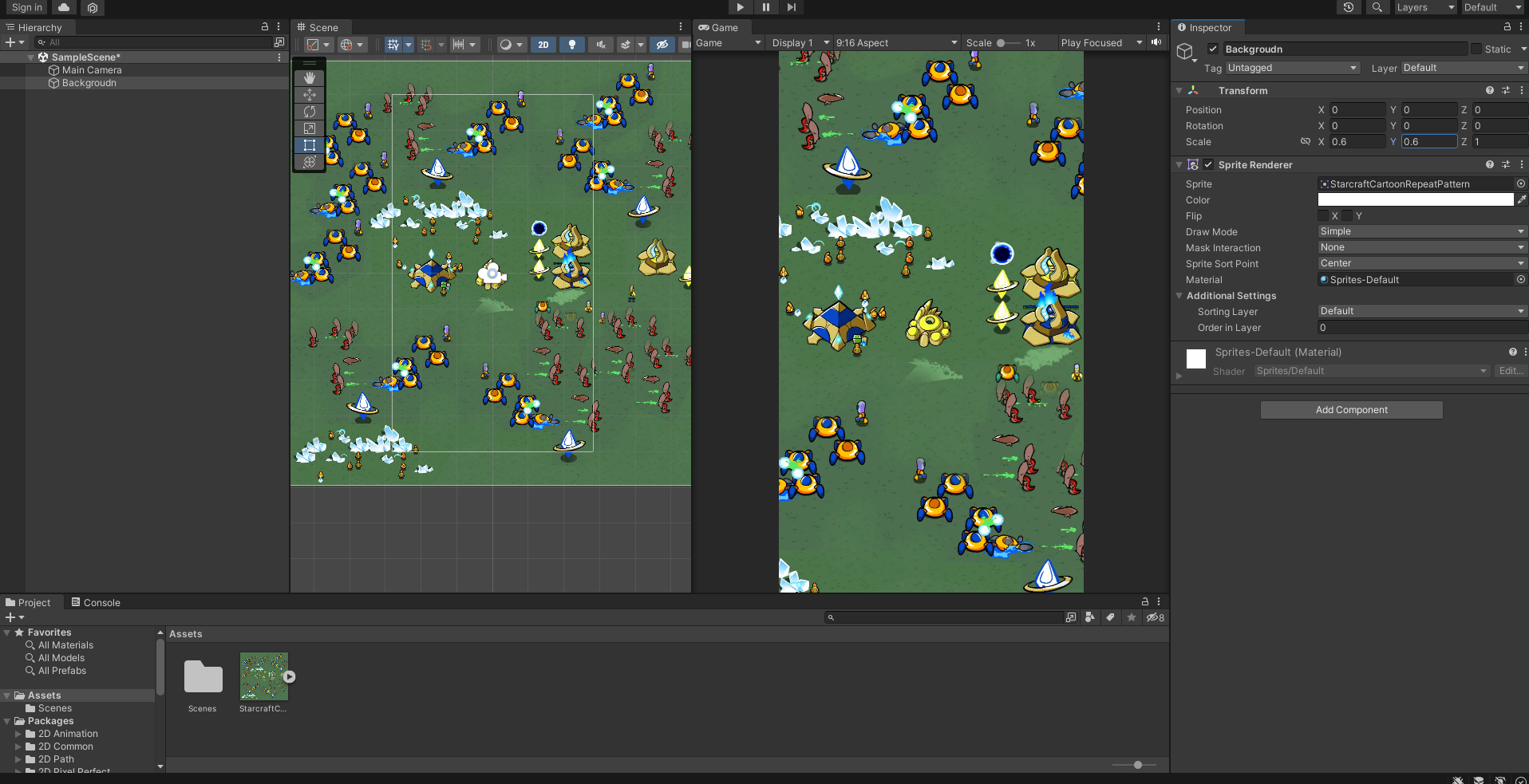
Task: Click the Scale Y input field
Action: (x=1429, y=141)
